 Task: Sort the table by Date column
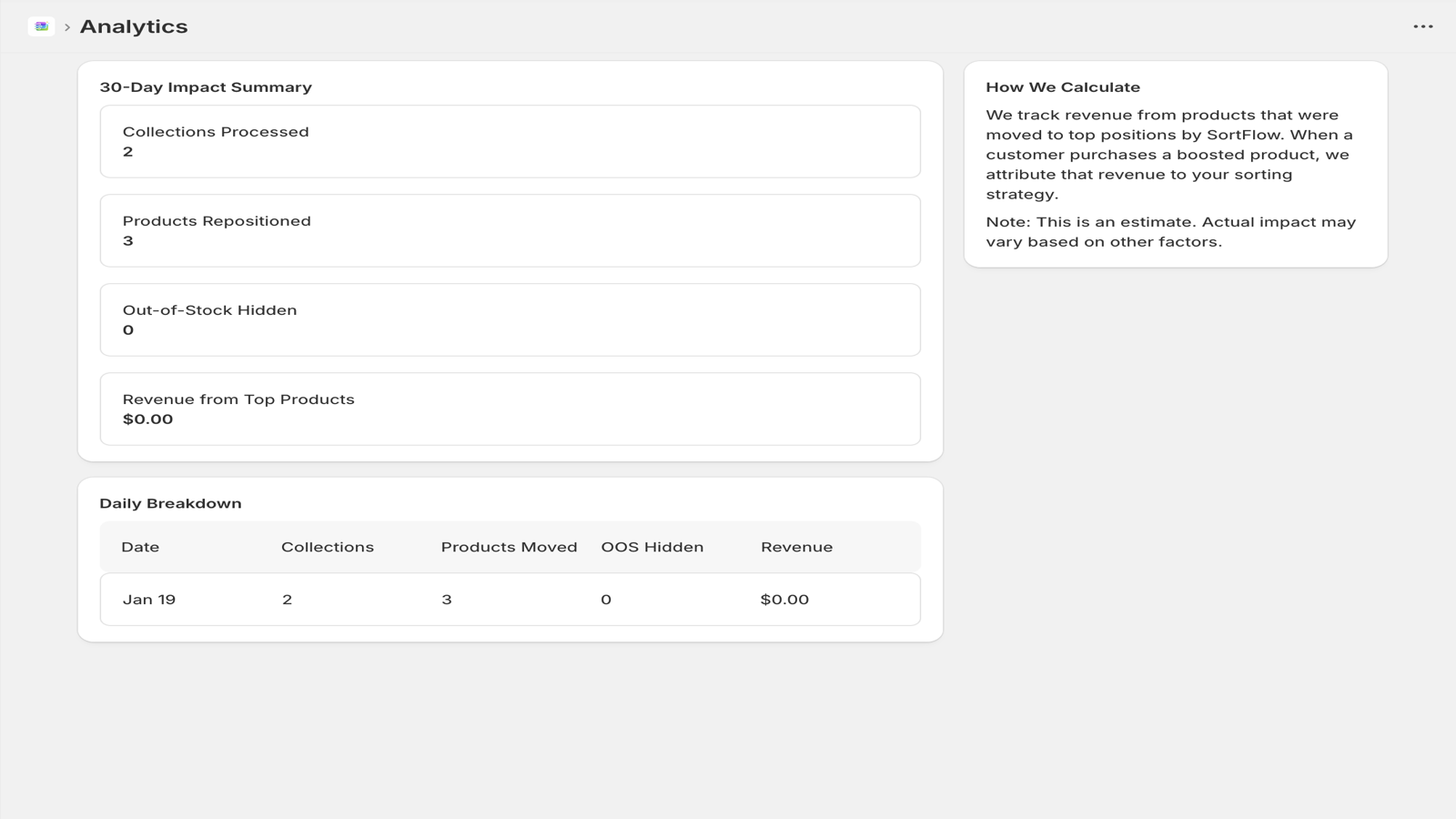[140, 547]
